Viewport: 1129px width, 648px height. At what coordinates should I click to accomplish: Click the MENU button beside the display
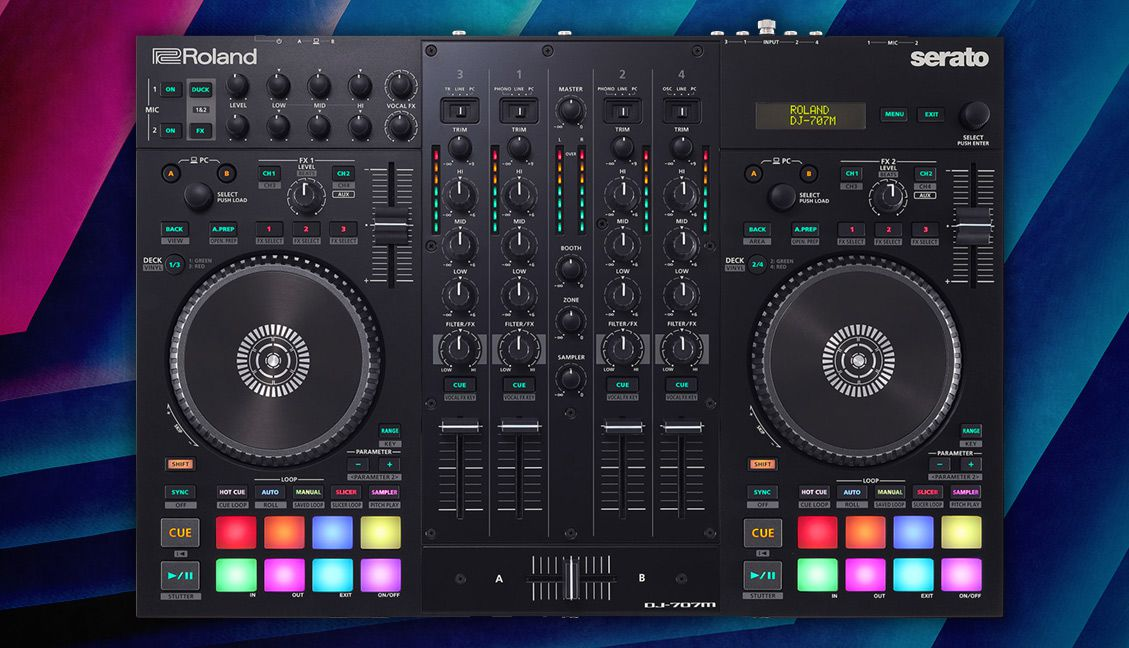pyautogui.click(x=894, y=114)
